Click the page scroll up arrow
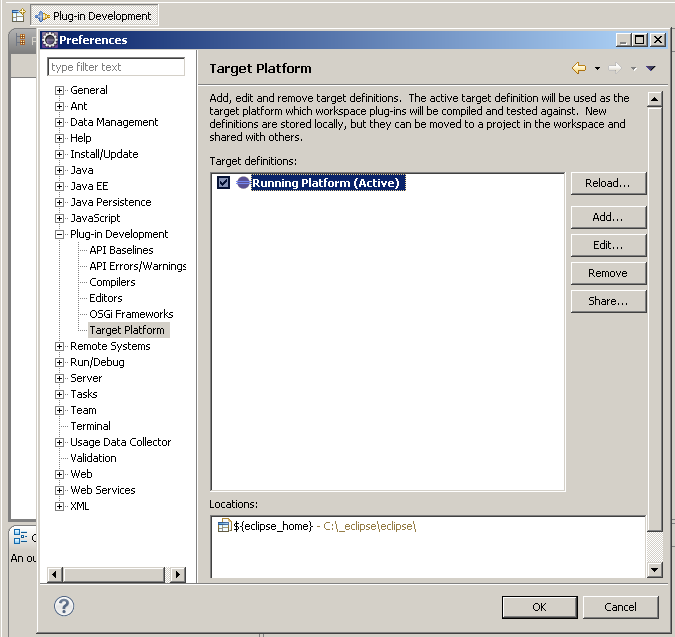 click(x=654, y=99)
